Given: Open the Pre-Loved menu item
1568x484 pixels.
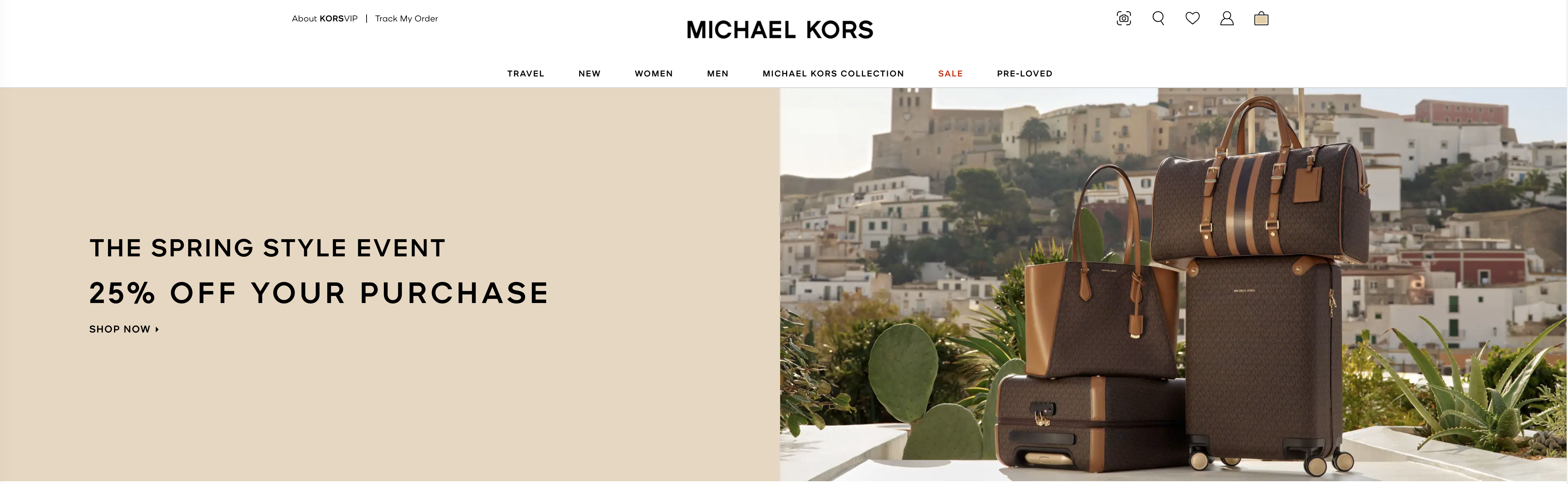Looking at the screenshot, I should [1024, 74].
